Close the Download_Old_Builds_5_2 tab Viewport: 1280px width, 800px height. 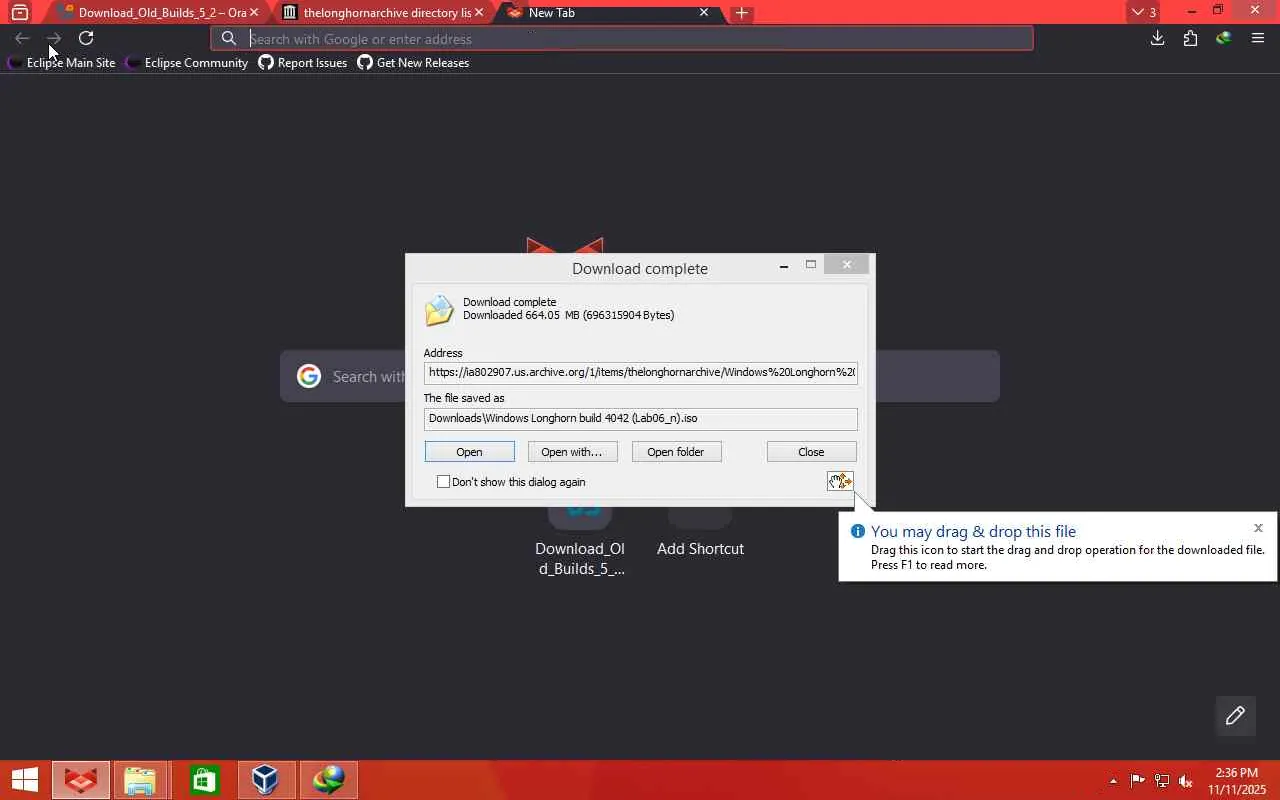(x=254, y=13)
